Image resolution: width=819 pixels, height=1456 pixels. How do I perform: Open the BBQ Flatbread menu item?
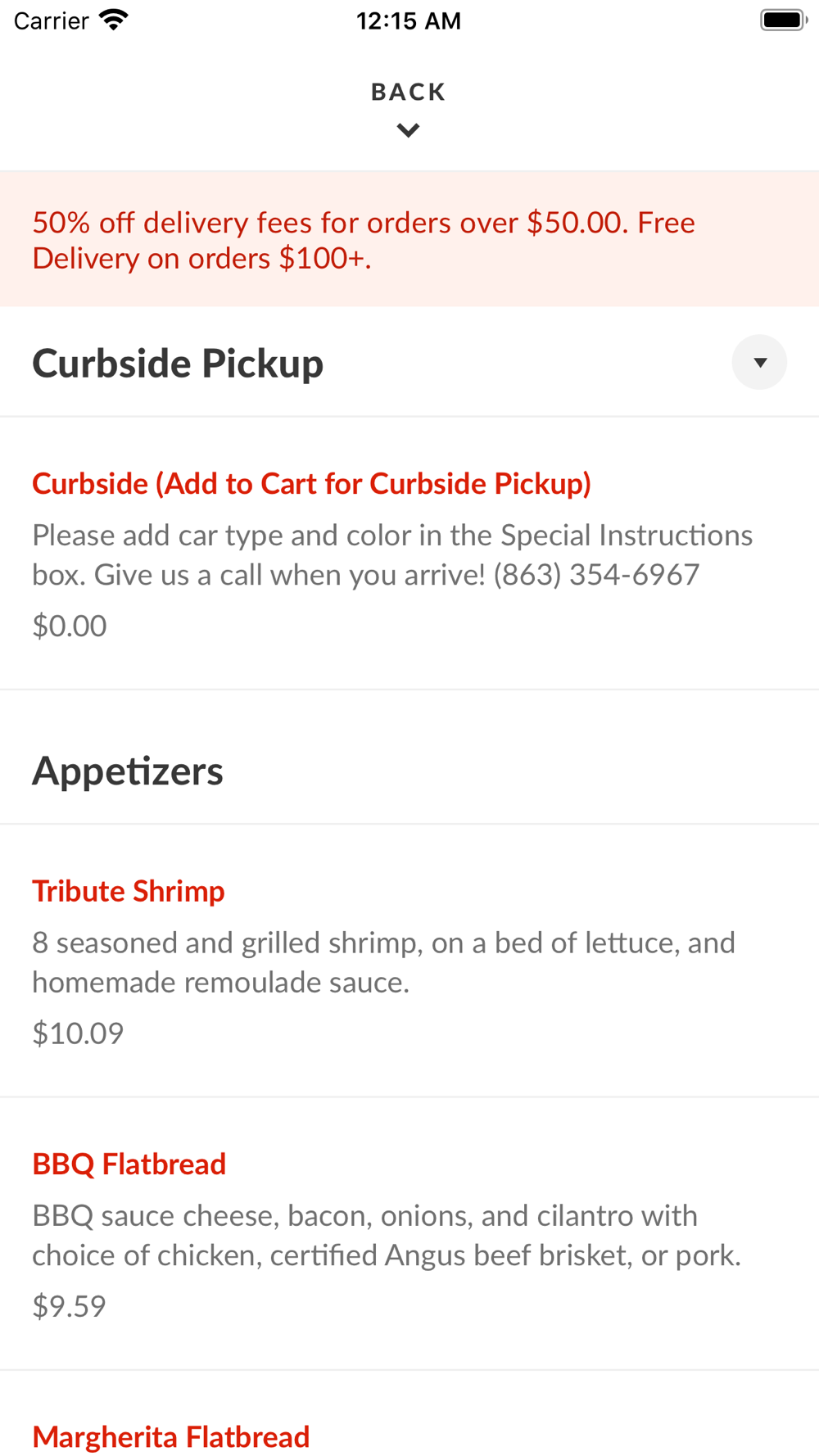coord(129,1164)
